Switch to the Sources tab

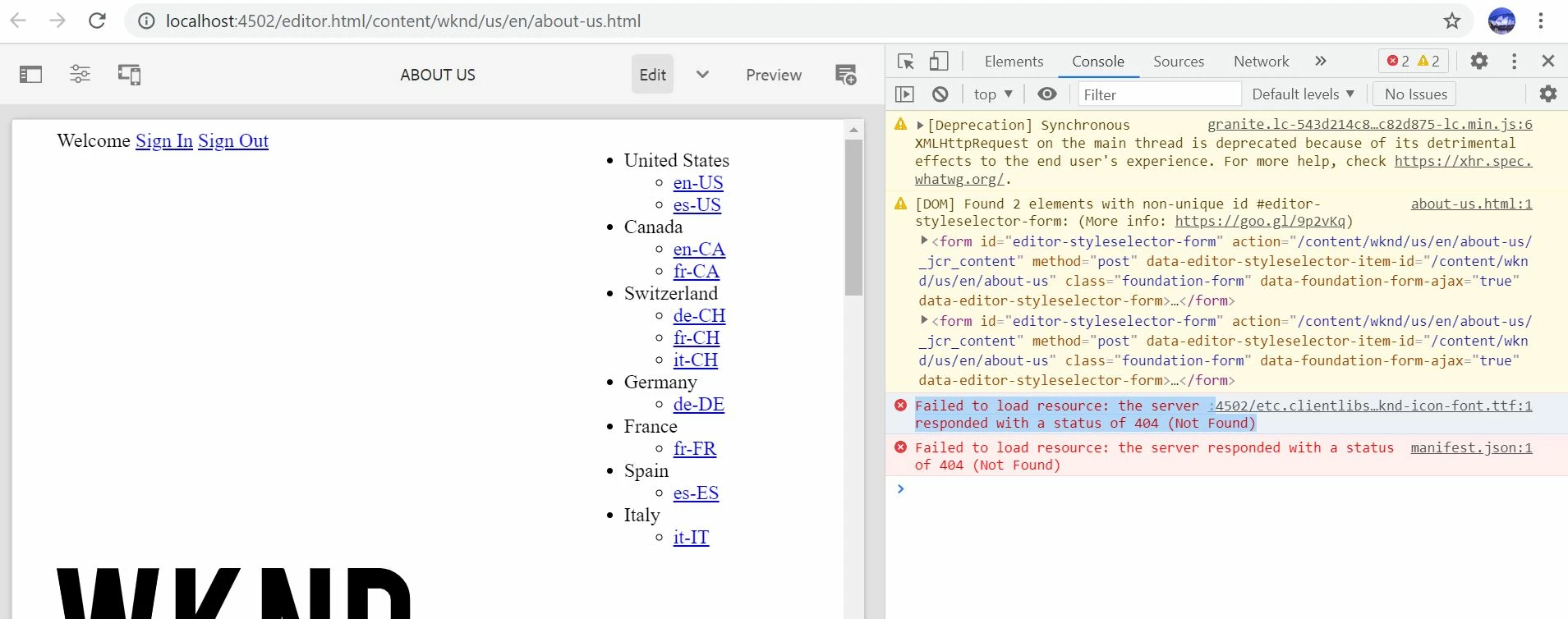click(x=1179, y=62)
